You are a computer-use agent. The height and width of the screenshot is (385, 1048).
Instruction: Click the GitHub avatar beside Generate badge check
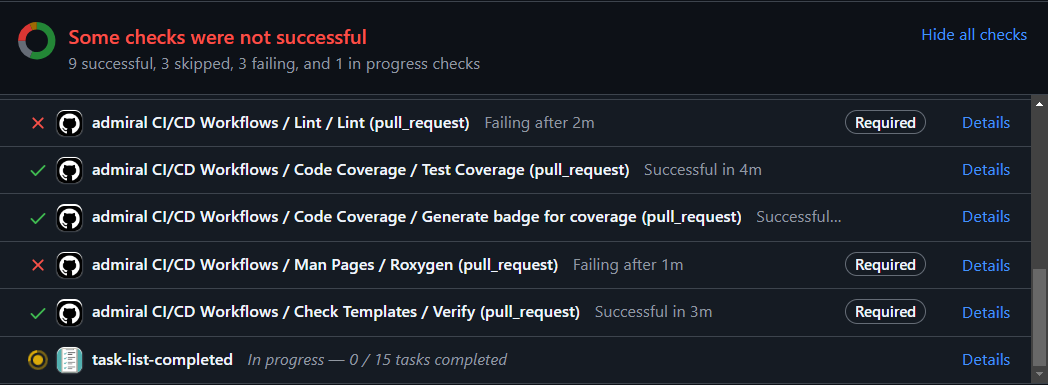point(70,218)
